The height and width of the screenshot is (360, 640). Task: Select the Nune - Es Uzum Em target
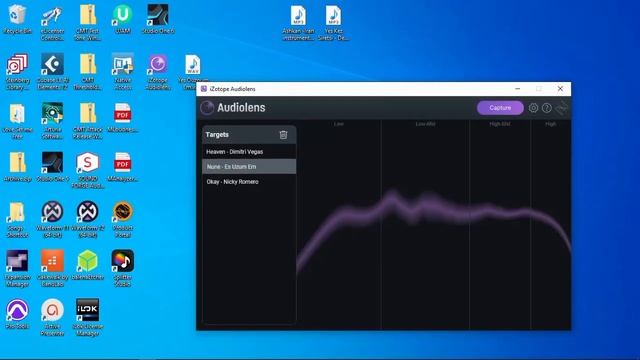(249, 167)
